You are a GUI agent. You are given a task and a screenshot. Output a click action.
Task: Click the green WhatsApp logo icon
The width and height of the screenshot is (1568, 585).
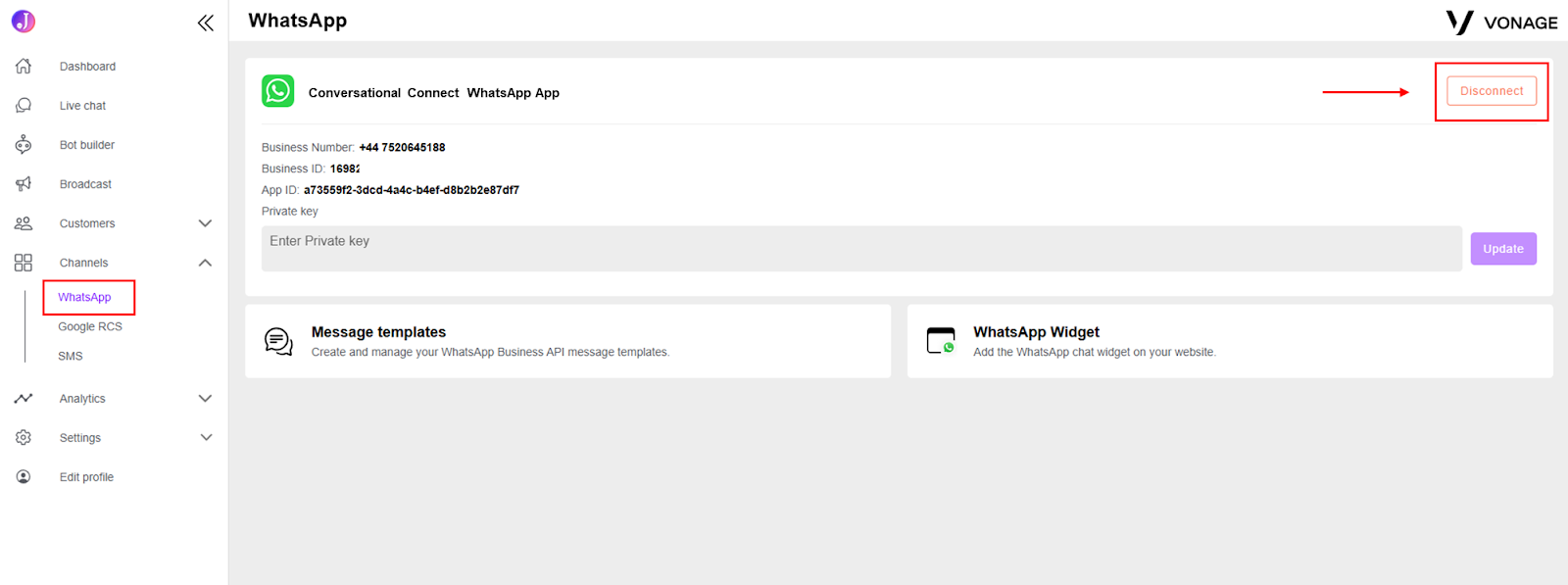point(278,91)
